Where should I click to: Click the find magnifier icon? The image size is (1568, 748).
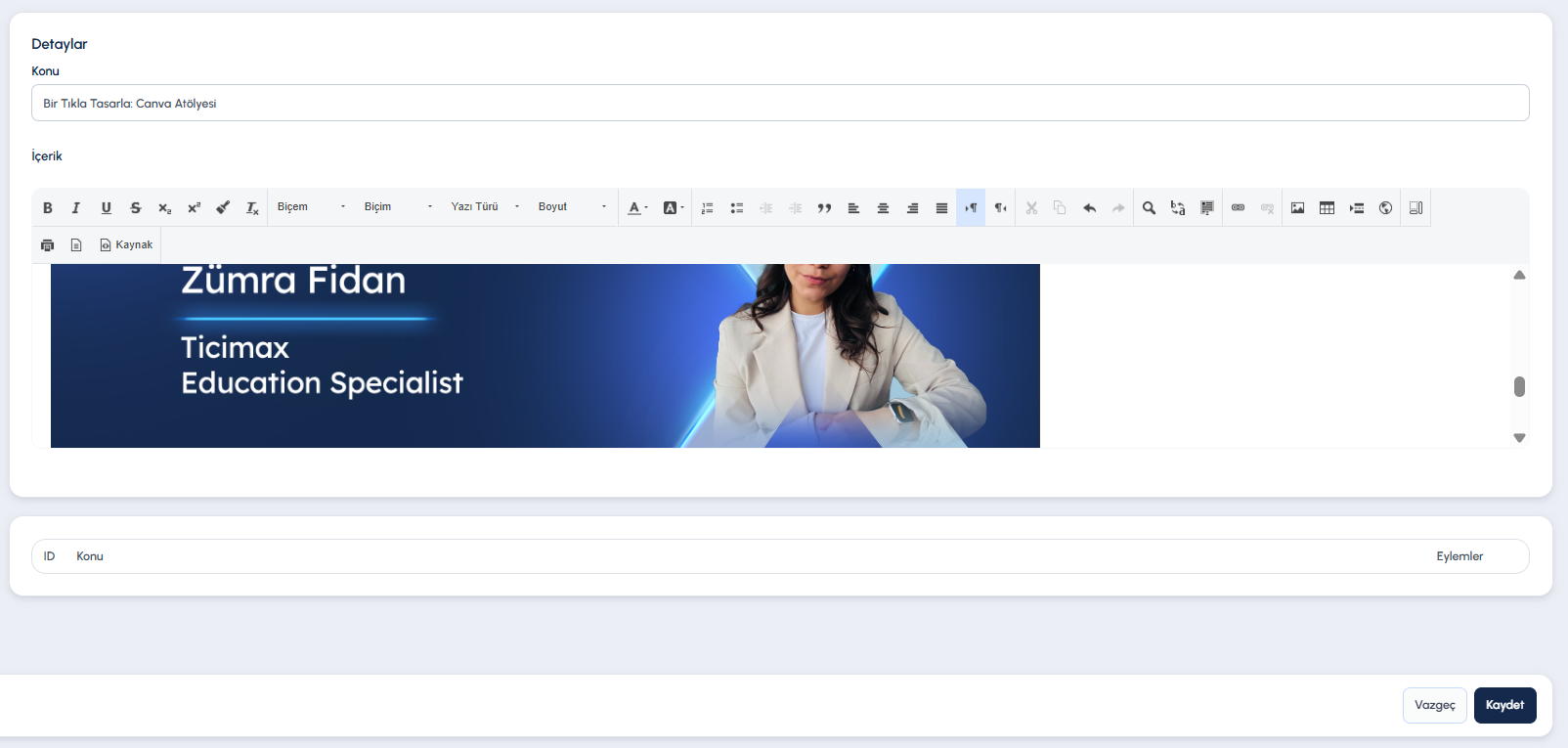pos(1149,207)
